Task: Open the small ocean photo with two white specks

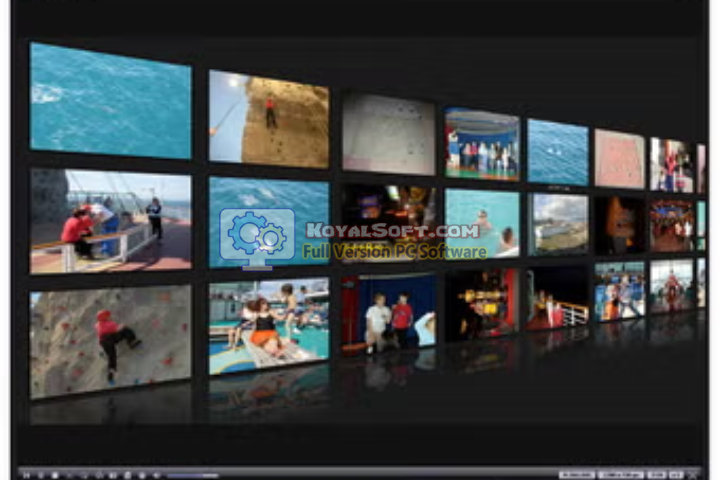Action: (558, 152)
